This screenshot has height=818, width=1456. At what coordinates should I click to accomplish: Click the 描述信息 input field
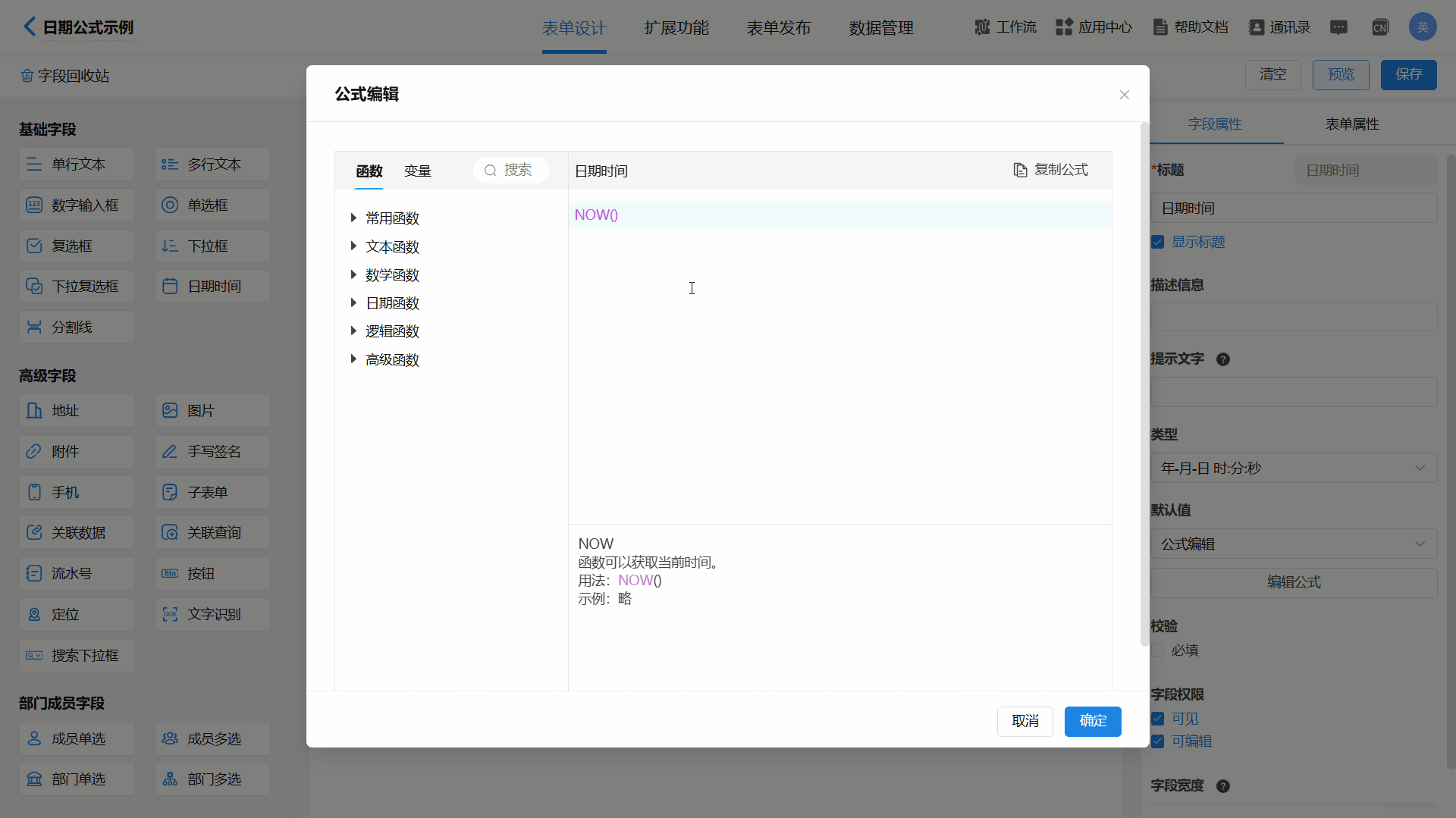pyautogui.click(x=1294, y=317)
